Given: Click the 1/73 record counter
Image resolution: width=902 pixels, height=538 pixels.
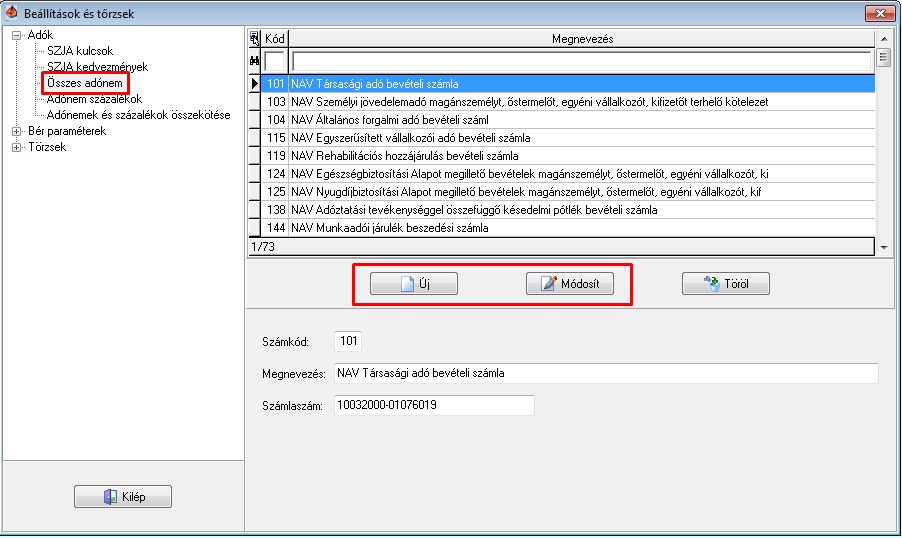Looking at the screenshot, I should click(x=263, y=247).
